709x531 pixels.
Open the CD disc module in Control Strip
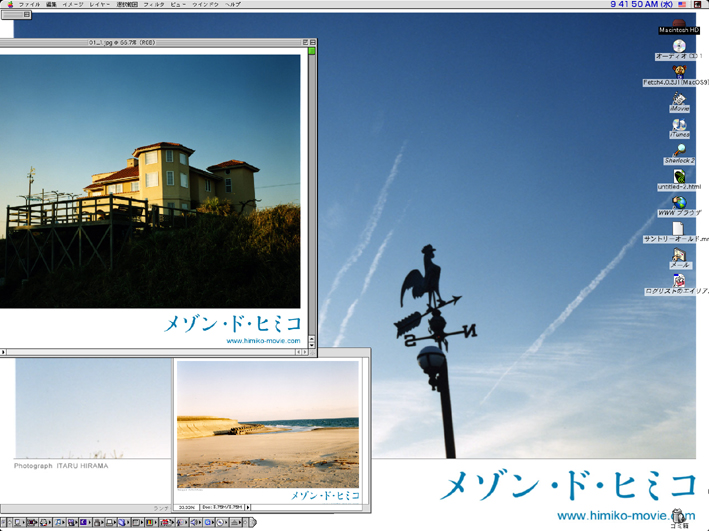(x=220, y=522)
